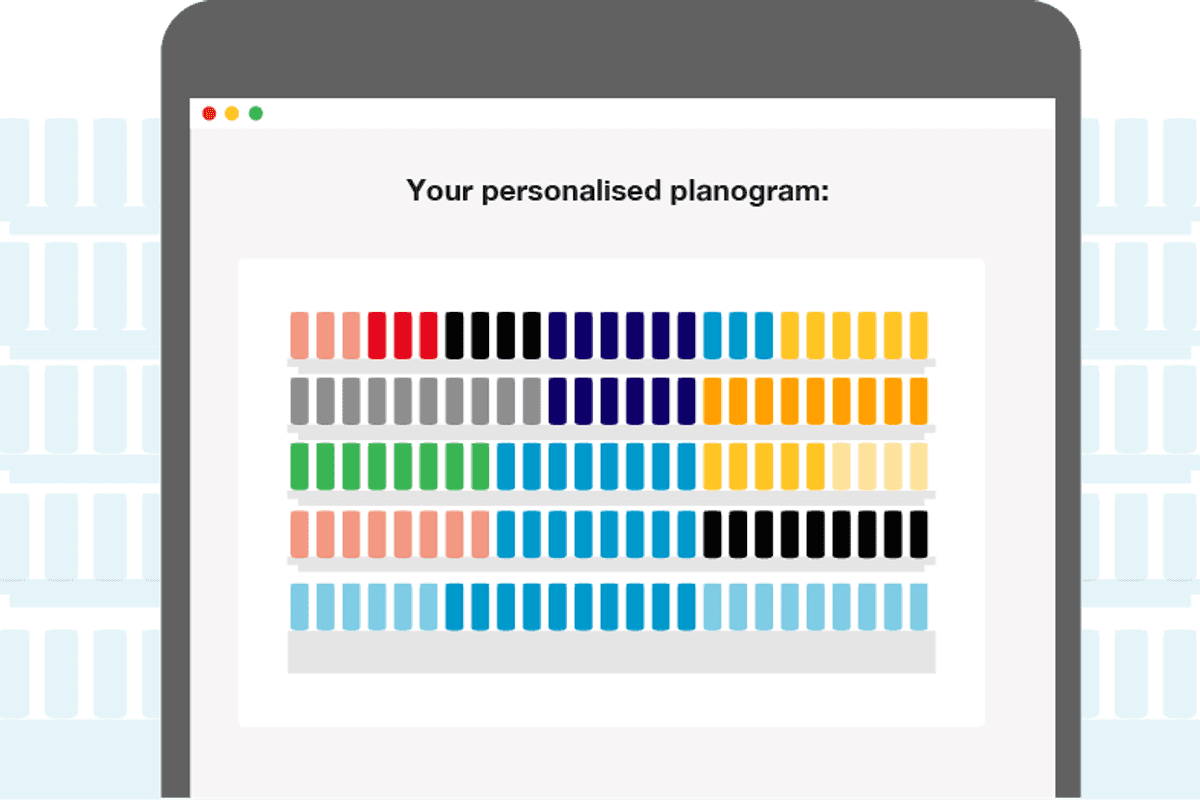
Task: Select last orange product on second shelf
Action: pyautogui.click(x=918, y=400)
